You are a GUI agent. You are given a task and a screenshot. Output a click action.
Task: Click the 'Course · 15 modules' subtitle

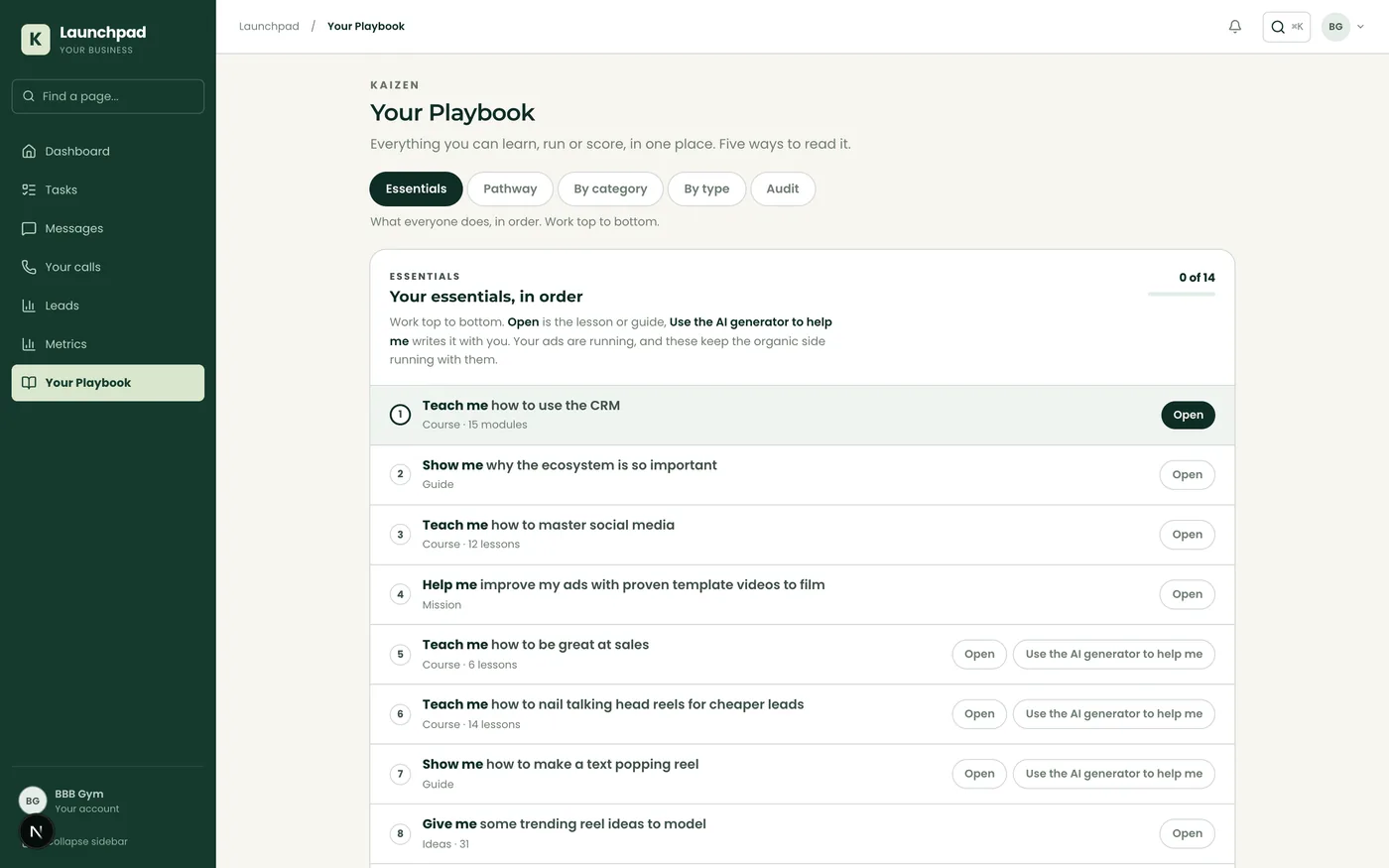click(x=474, y=425)
